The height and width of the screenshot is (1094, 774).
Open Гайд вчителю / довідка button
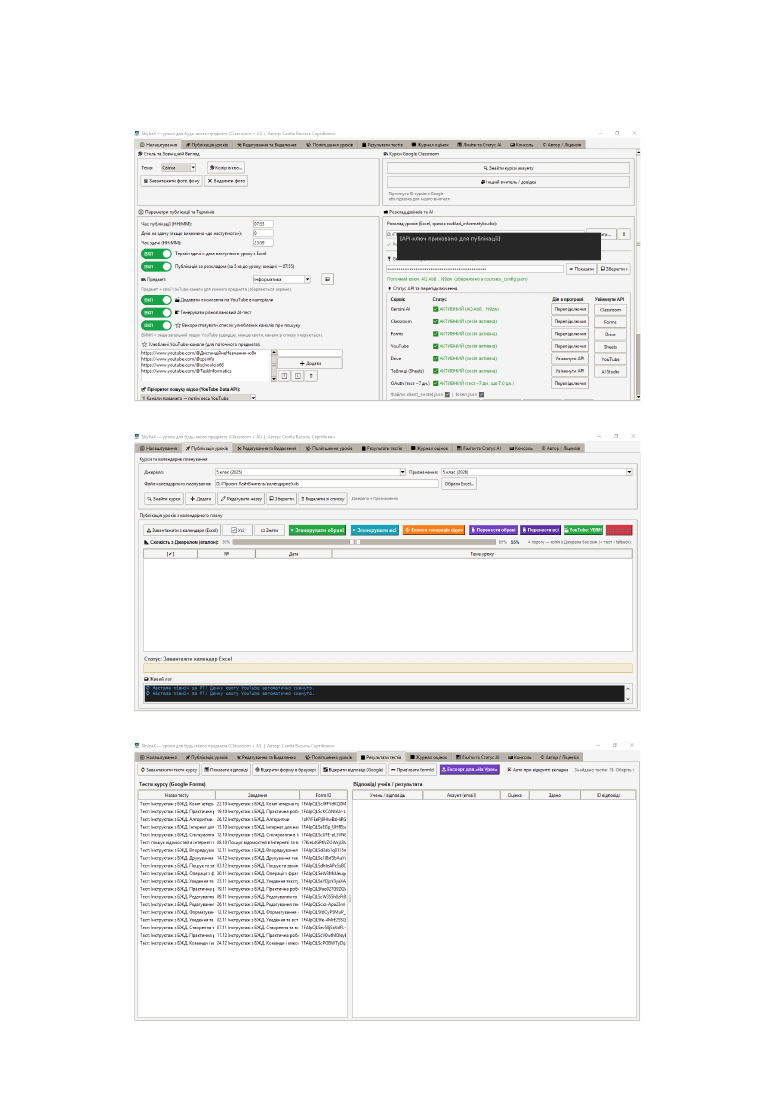click(508, 181)
